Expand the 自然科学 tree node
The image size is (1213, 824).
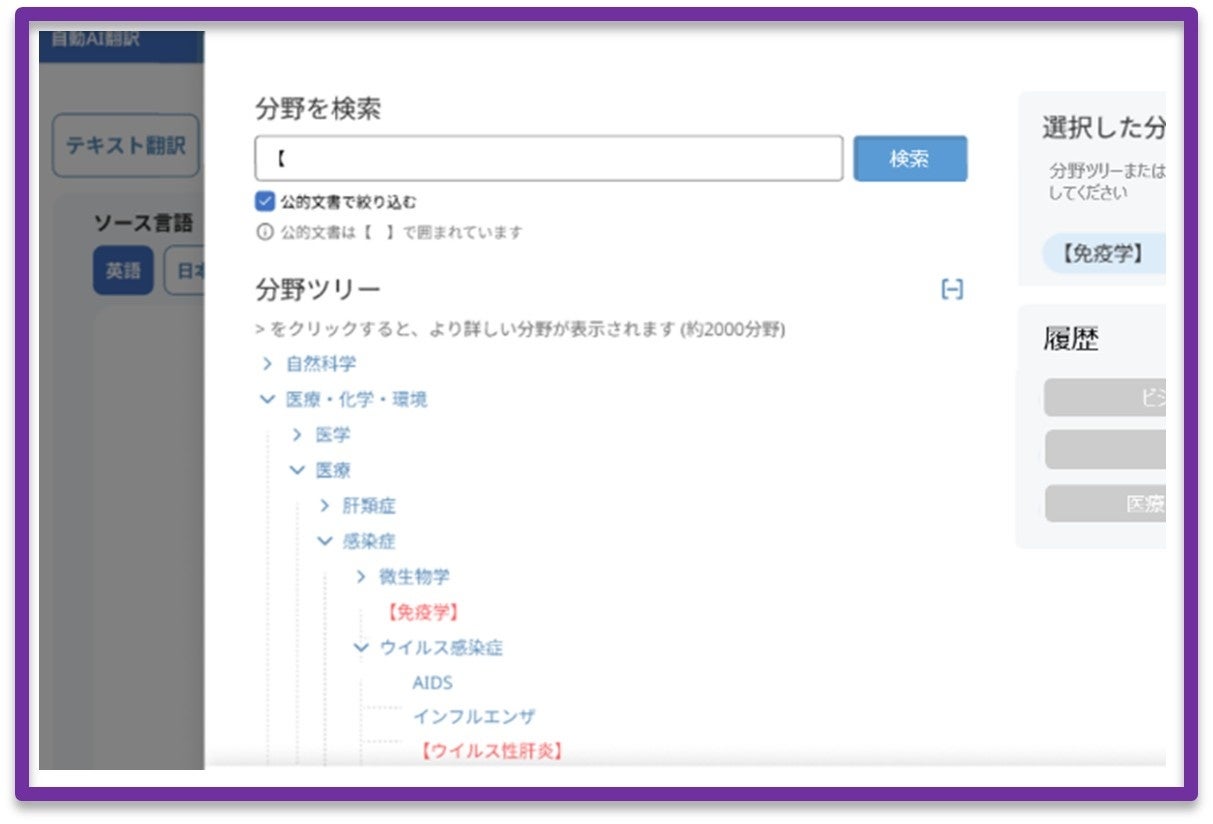[x=267, y=363]
